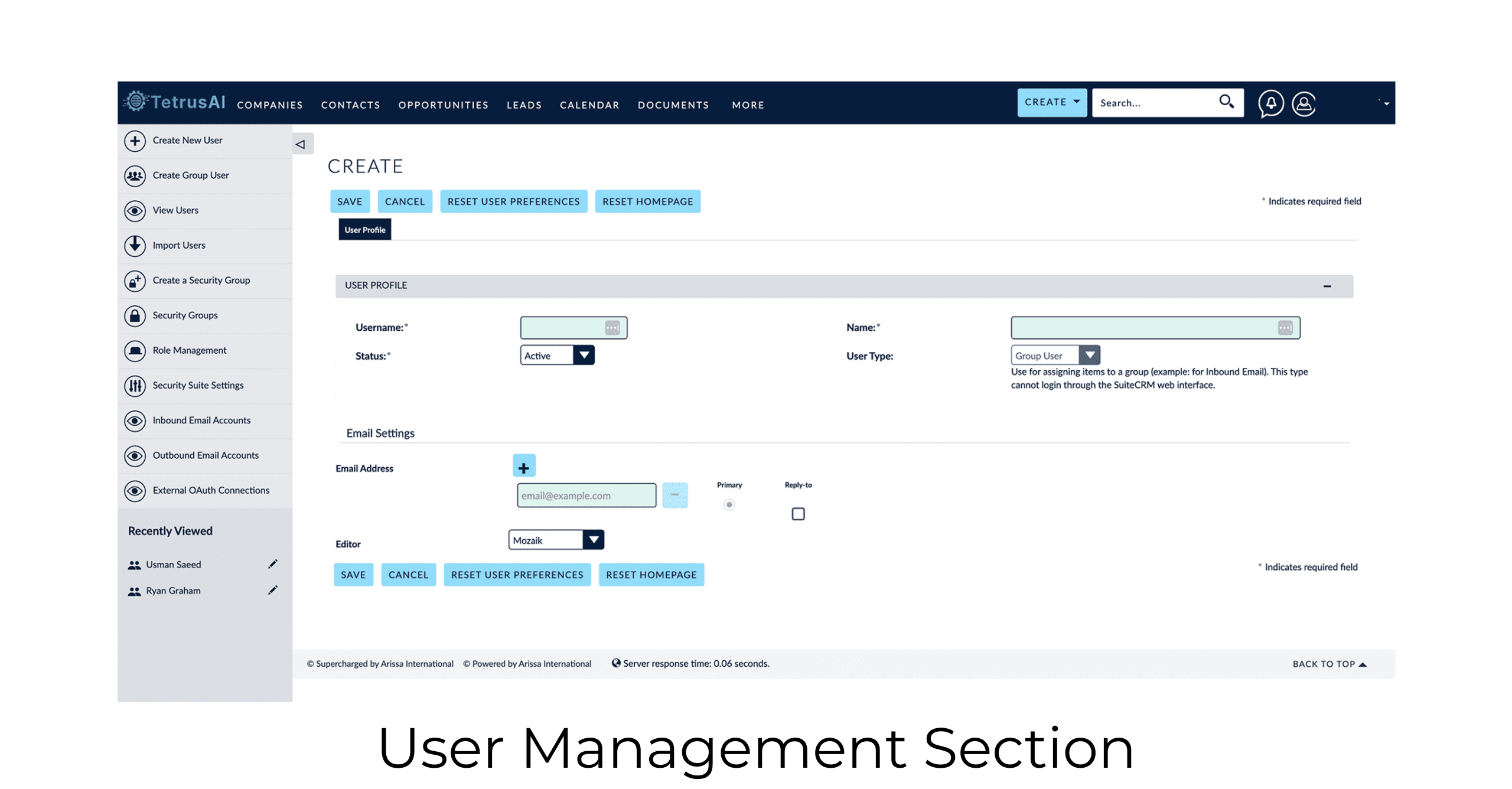Image resolution: width=1512 pixels, height=789 pixels.
Task: Click the autofill icon in the Name field
Action: [x=1285, y=327]
